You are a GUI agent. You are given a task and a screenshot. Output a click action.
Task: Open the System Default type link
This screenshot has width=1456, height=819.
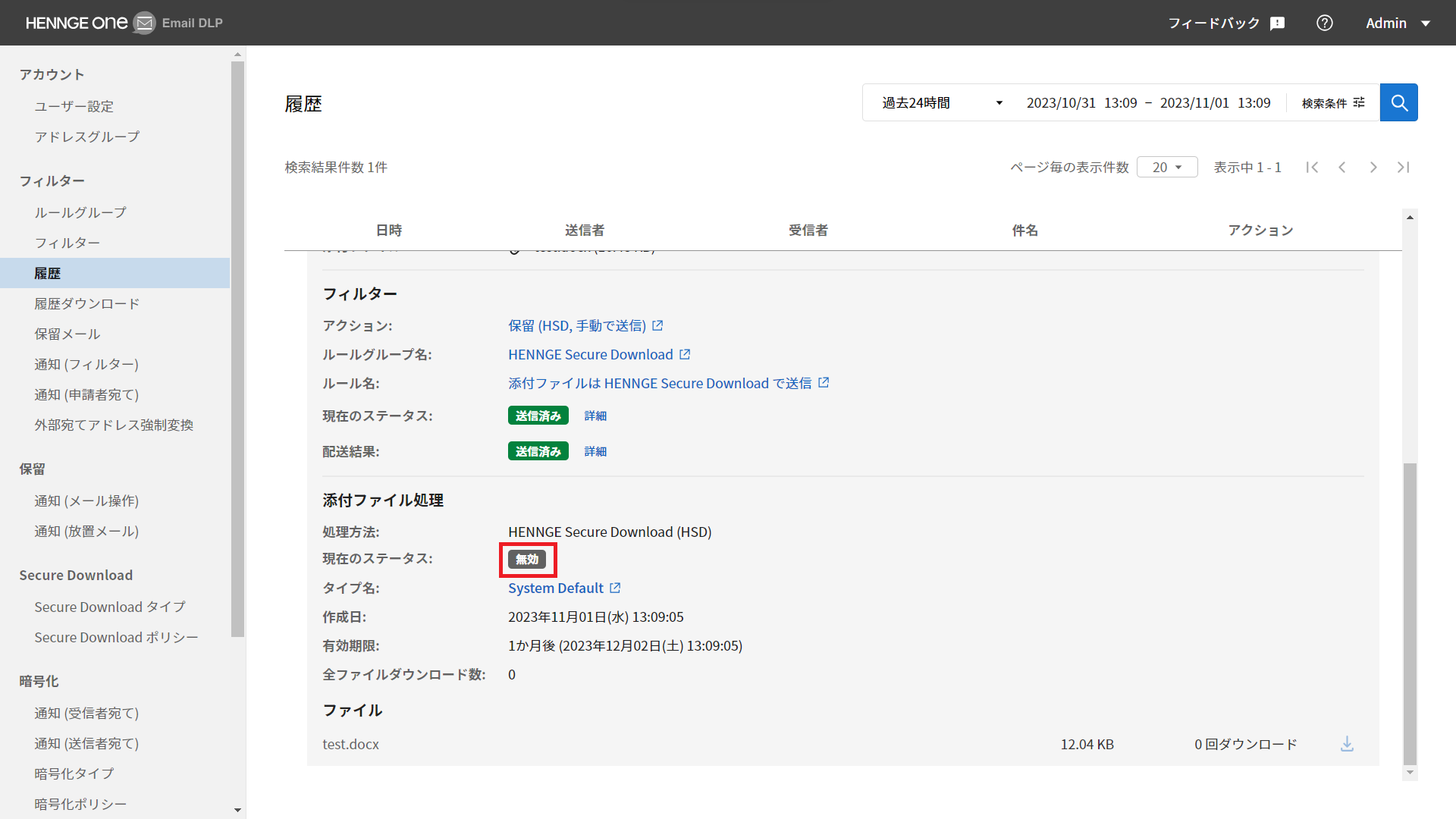tap(556, 588)
